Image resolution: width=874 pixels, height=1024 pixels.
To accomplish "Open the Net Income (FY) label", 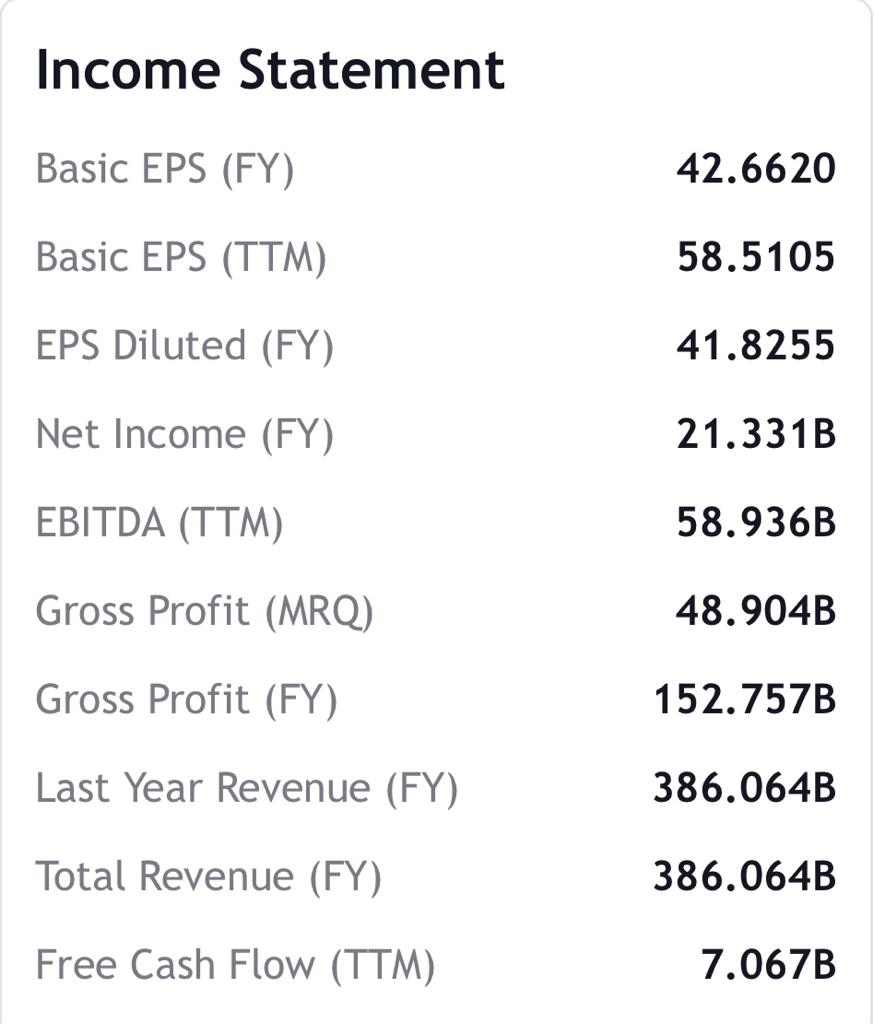I will click(x=185, y=434).
